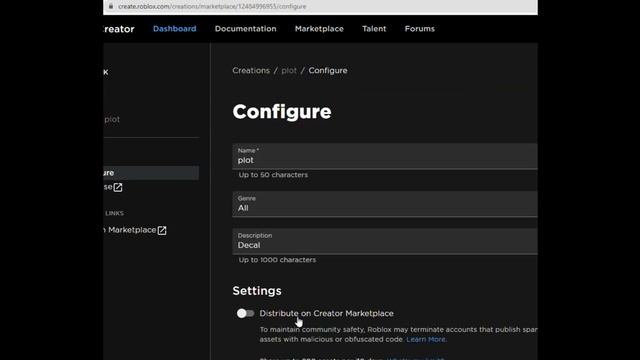Image resolution: width=640 pixels, height=360 pixels.
Task: Click the Configure breadcrumb text
Action: pyautogui.click(x=328, y=71)
